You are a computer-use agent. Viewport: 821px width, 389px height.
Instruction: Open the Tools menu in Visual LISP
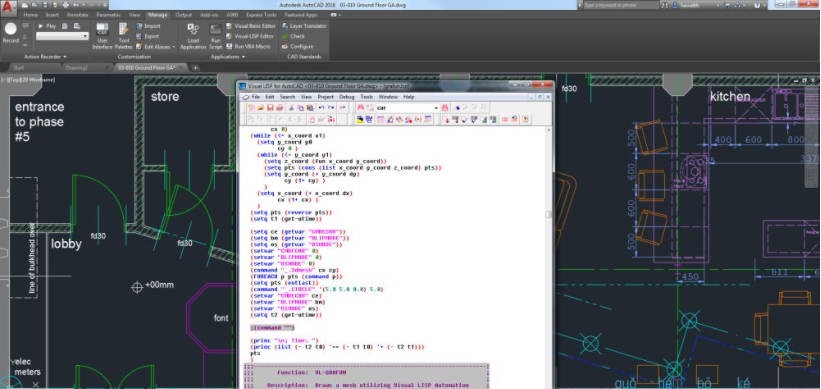367,97
